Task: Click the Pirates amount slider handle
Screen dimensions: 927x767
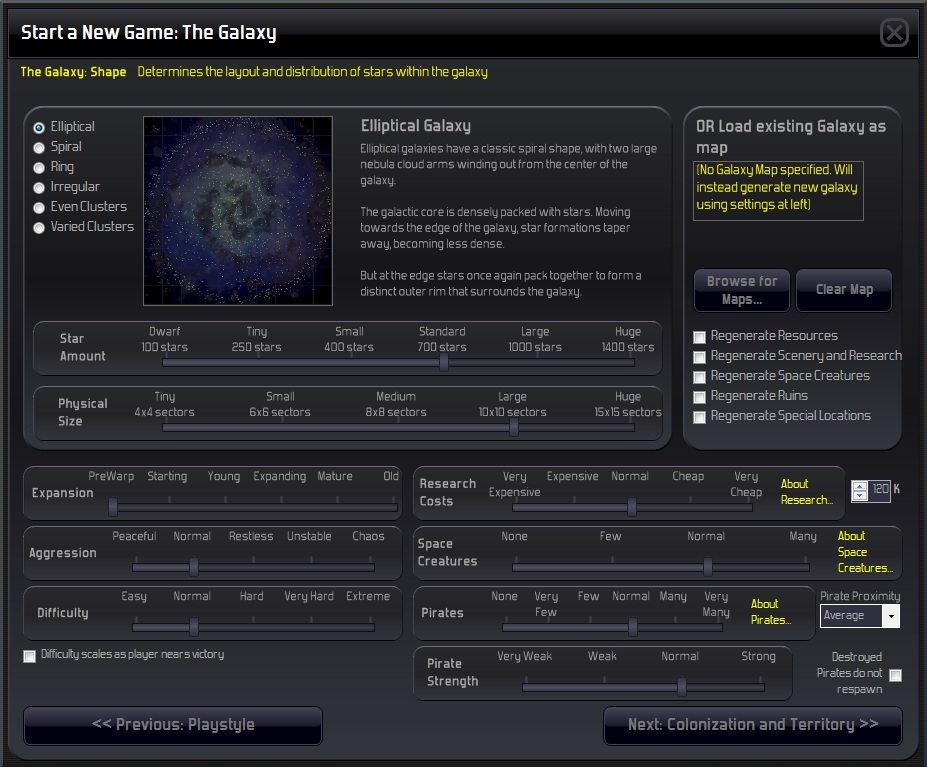Action: pos(633,627)
